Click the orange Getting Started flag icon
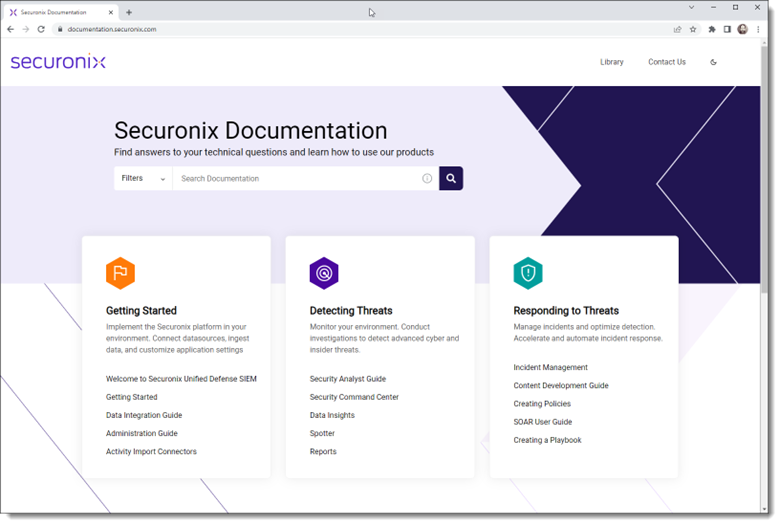This screenshot has height=525, width=780. click(x=120, y=273)
